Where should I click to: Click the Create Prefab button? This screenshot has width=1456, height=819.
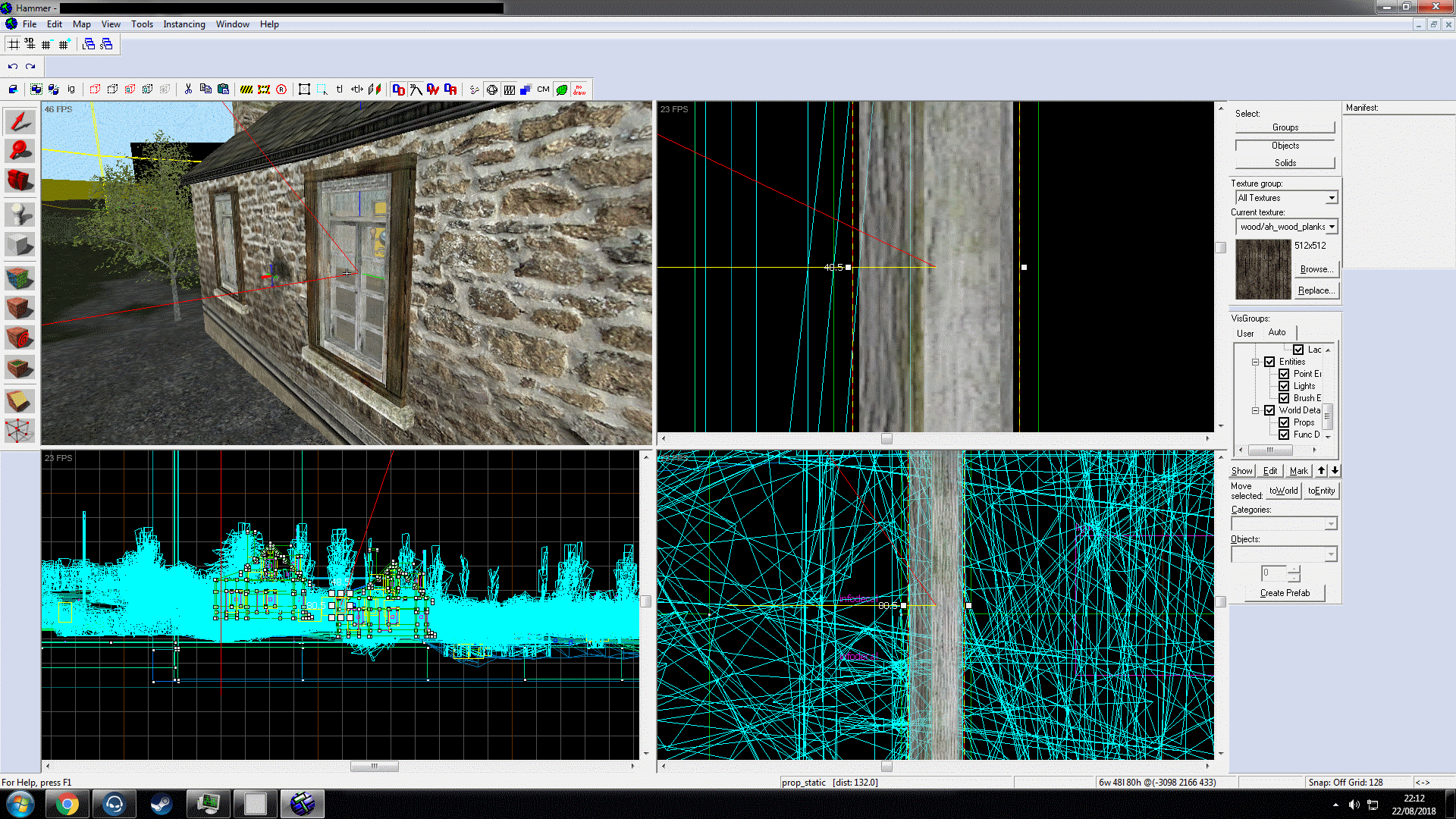tap(1285, 593)
